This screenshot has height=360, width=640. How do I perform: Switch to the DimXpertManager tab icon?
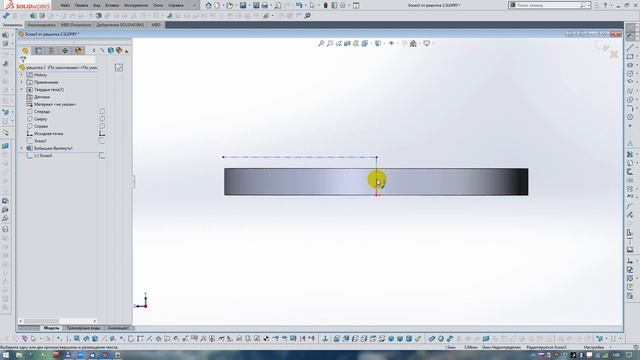[x=65, y=51]
